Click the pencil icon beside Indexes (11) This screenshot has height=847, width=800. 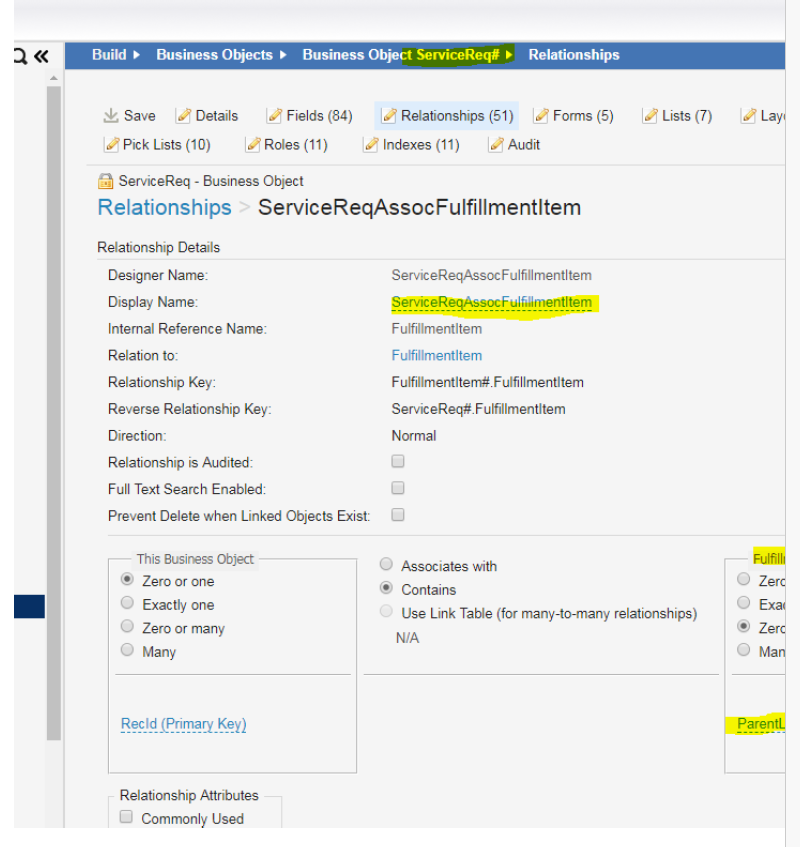tap(371, 145)
